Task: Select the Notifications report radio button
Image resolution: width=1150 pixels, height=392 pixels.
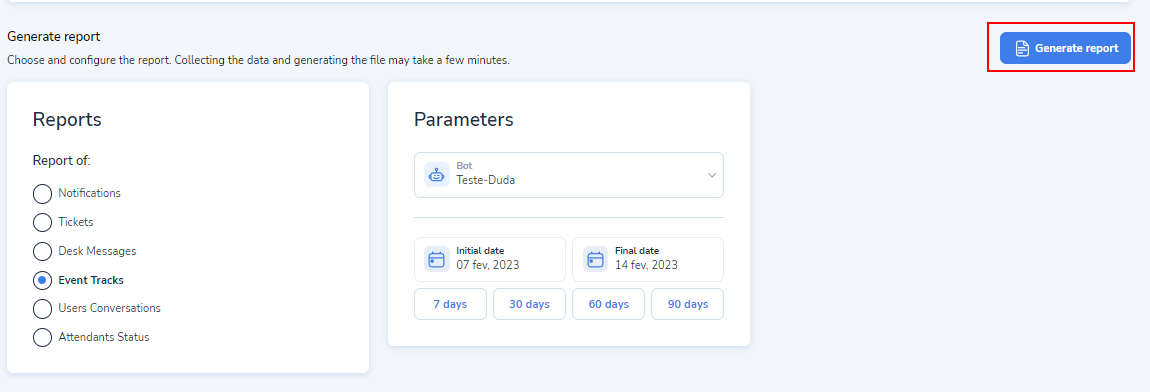Action: (x=43, y=194)
